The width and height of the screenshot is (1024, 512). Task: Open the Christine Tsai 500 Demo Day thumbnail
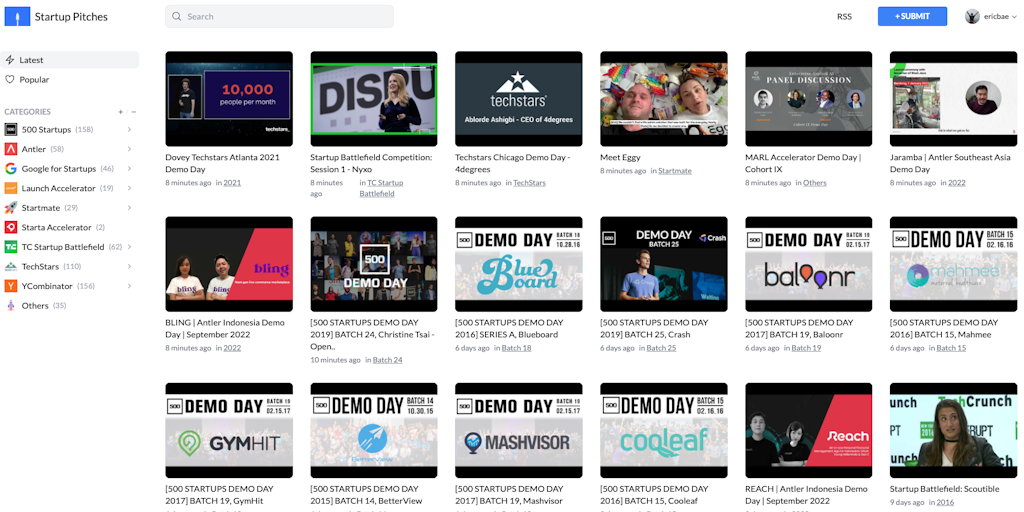pyautogui.click(x=374, y=264)
